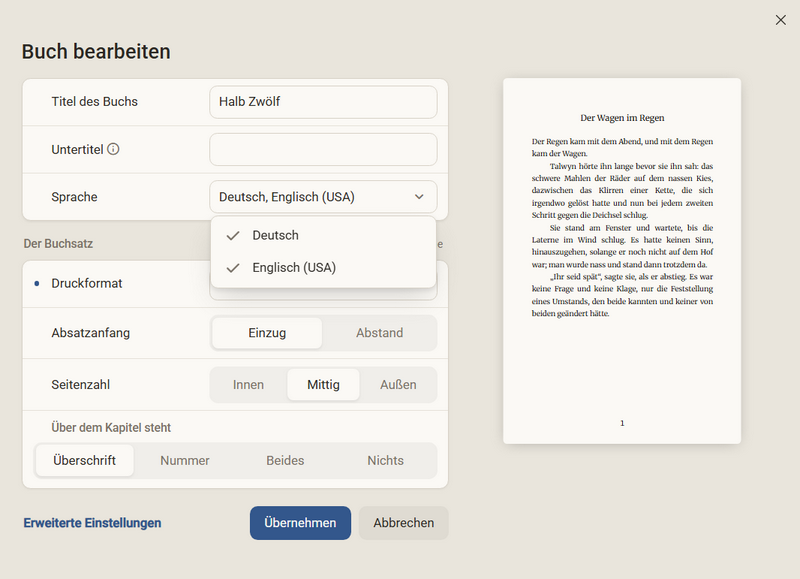The width and height of the screenshot is (800, 579).
Task: Open Erweiterte Einstellungen link
Action: (x=92, y=523)
